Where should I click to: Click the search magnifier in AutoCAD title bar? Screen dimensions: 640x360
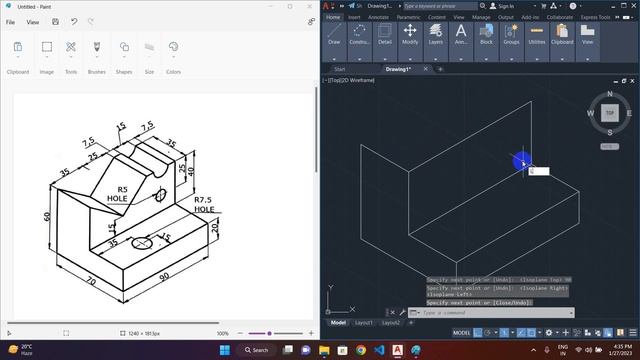click(x=482, y=6)
